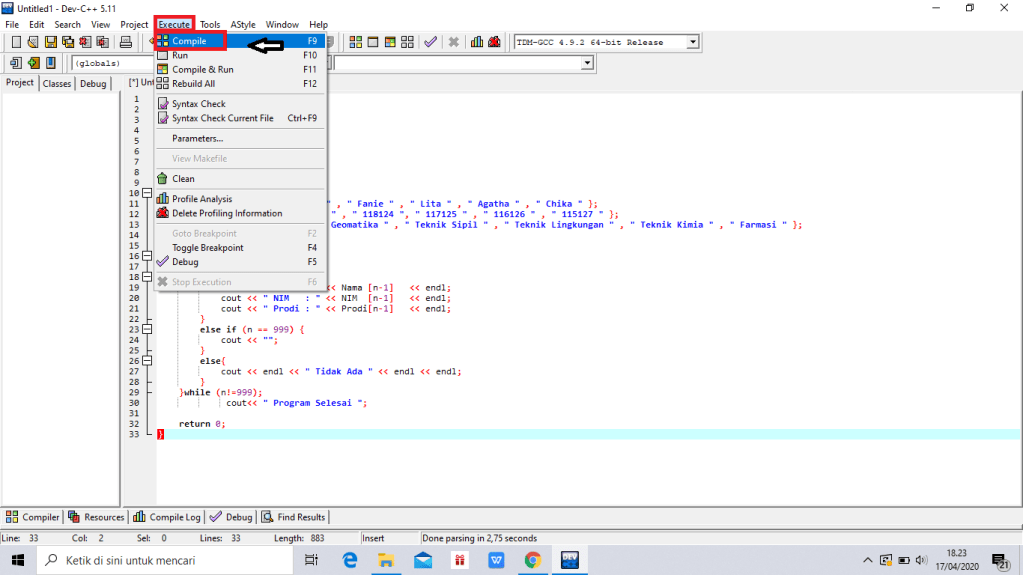Open the TDM-GCC compiler selection dropdown
Screen dimensions: 1023x575
[692, 42]
